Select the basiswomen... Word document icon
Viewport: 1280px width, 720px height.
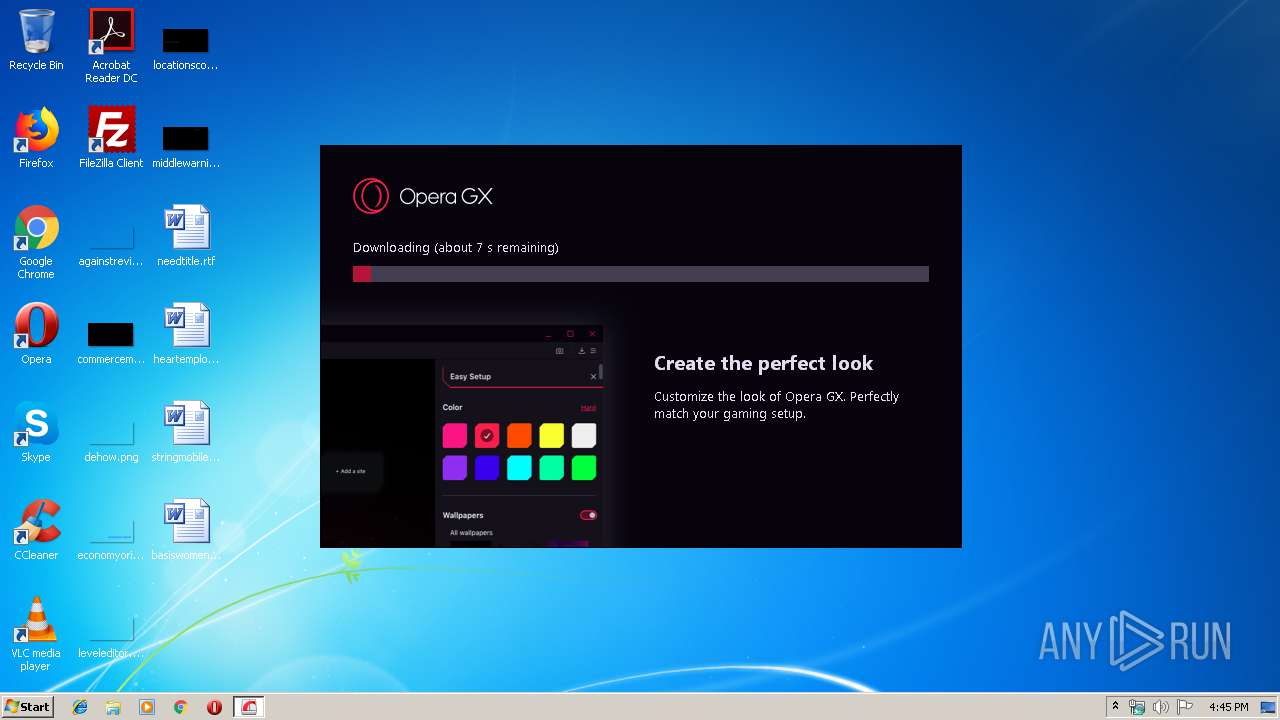(x=186, y=531)
